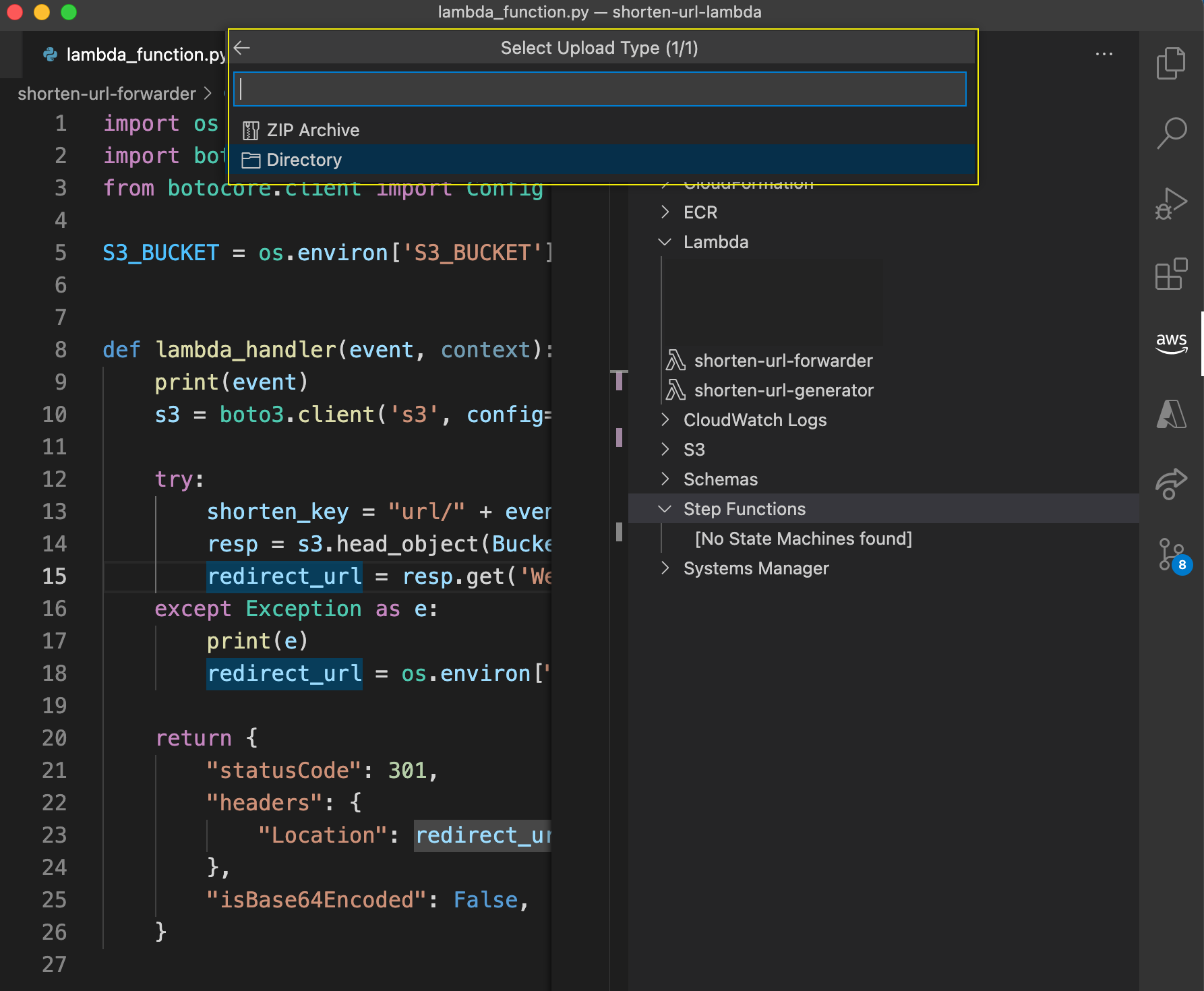Click the ECR label in AWS explorer

click(x=700, y=212)
